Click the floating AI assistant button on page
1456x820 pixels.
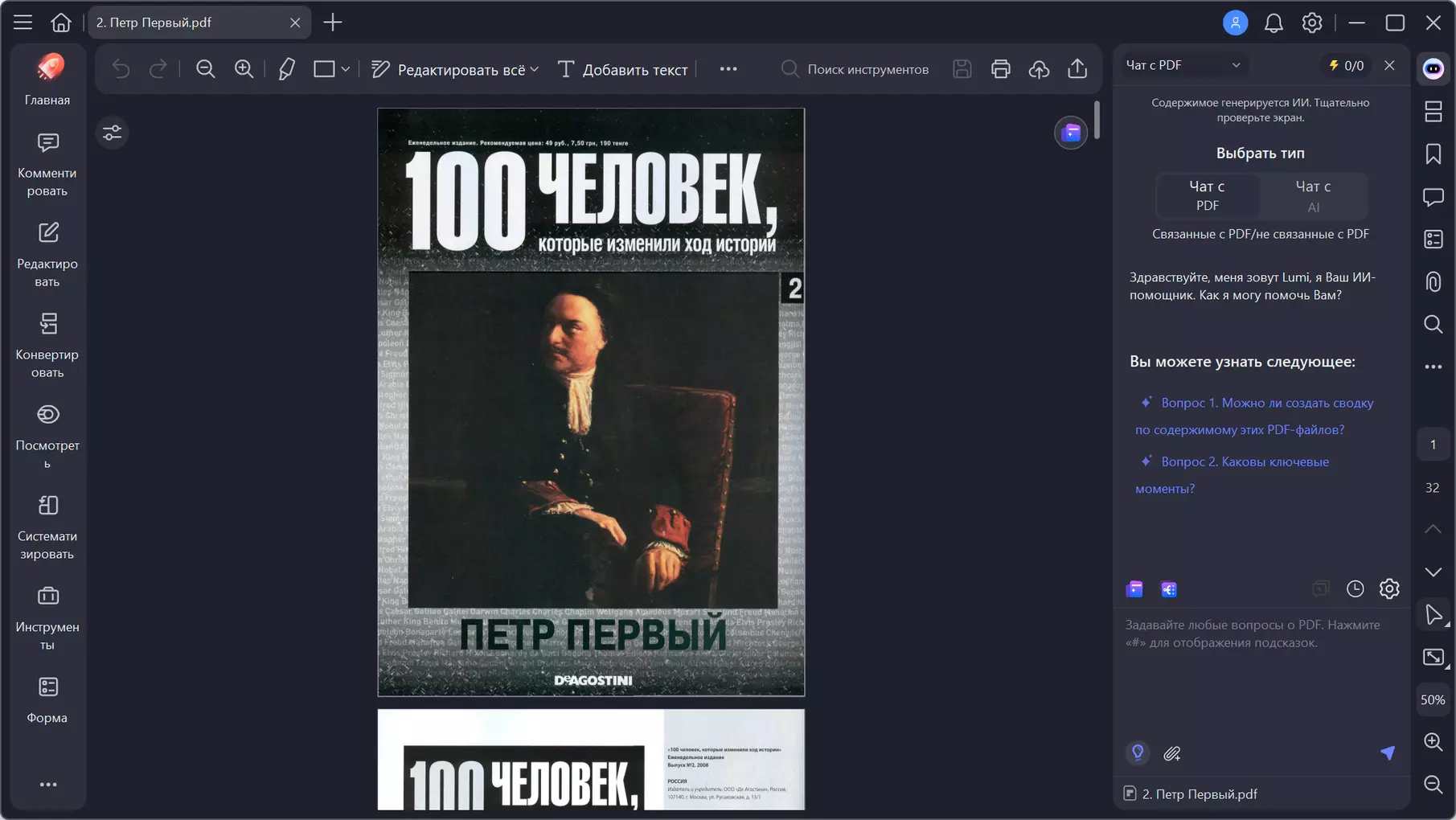[x=1071, y=133]
